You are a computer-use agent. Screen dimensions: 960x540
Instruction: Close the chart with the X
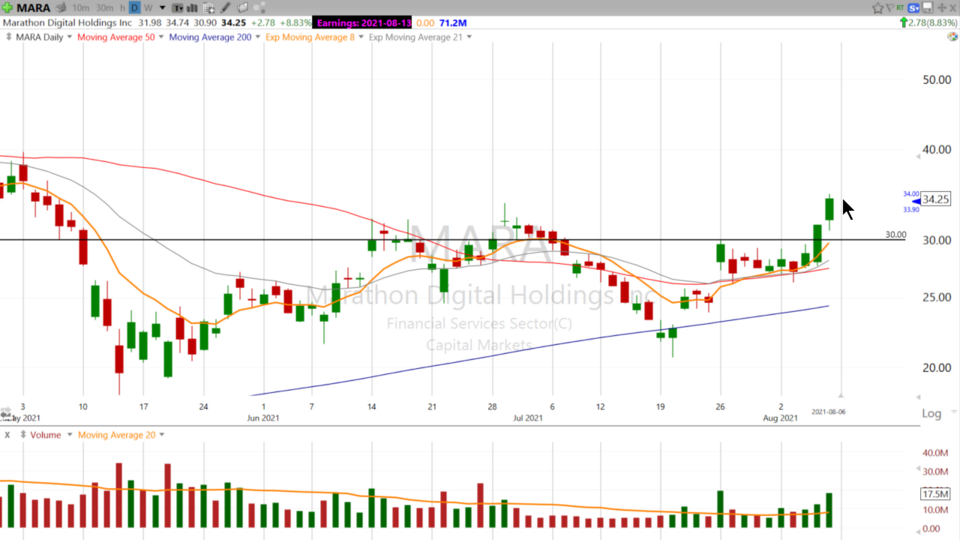click(953, 8)
